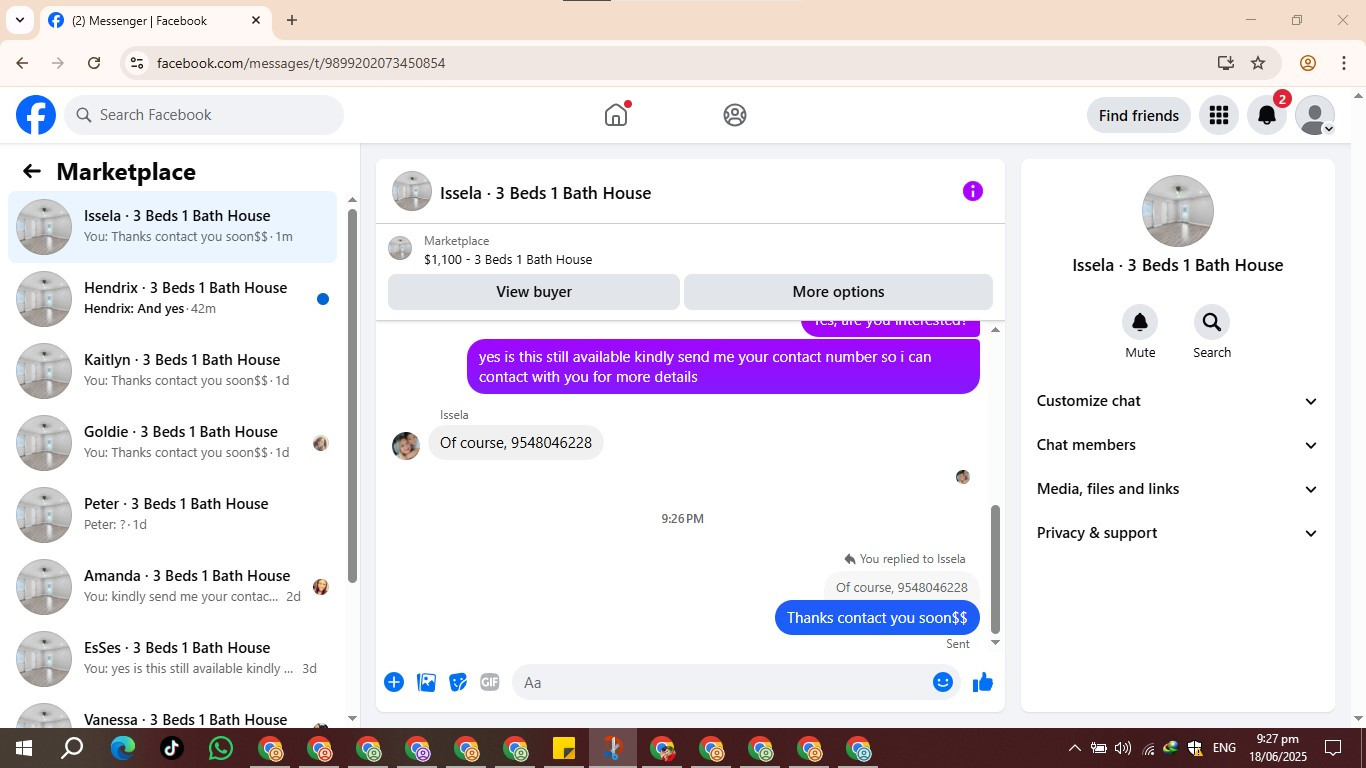Open the Hendrix conversation
1366x768 pixels.
(173, 299)
